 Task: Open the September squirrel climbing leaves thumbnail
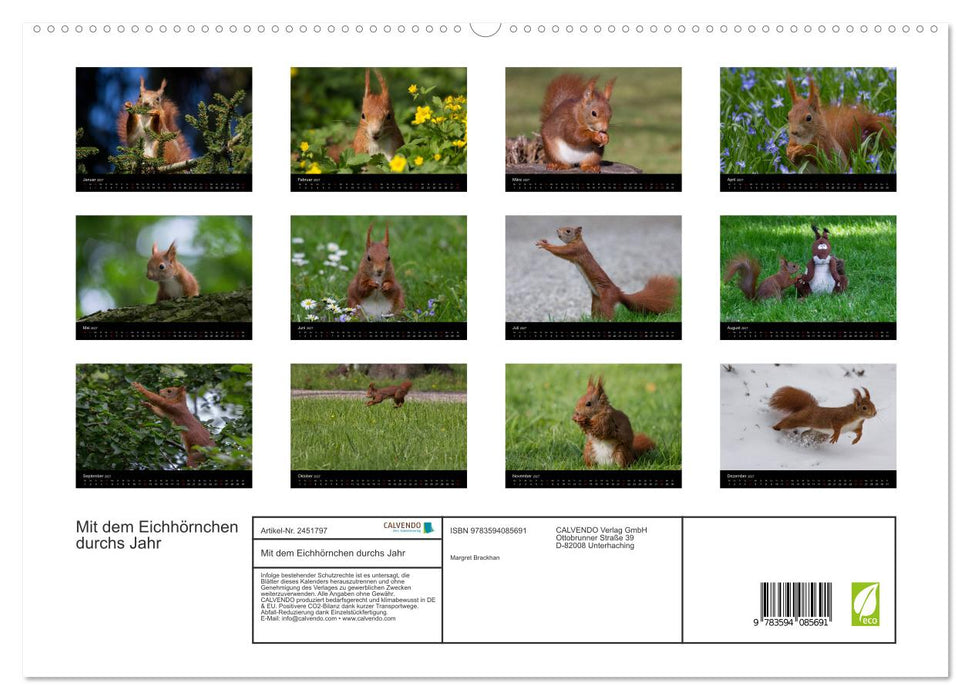pos(164,426)
